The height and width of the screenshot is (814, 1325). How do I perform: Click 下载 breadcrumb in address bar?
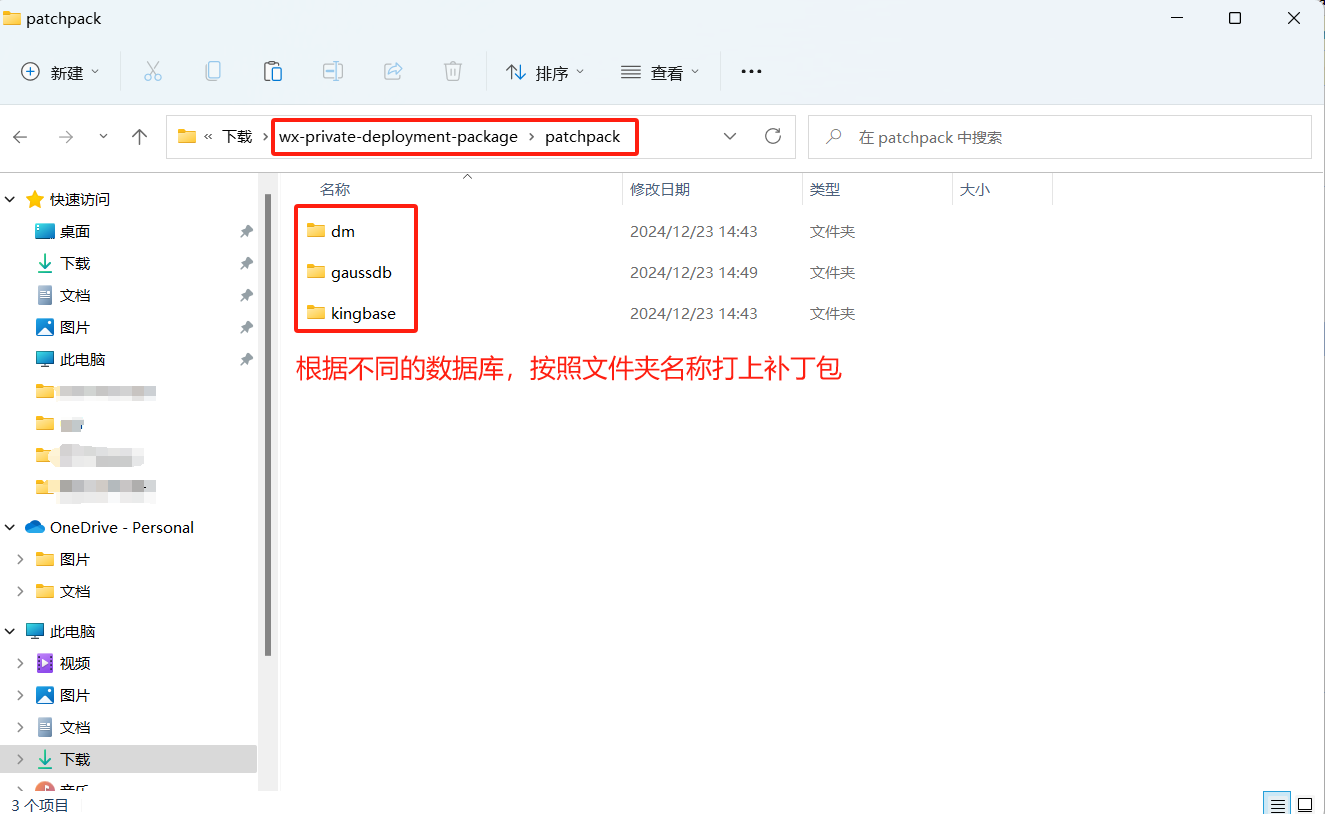click(x=237, y=137)
